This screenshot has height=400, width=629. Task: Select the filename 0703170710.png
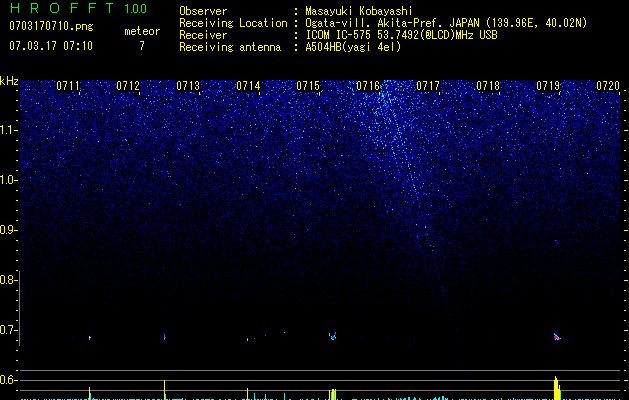pyautogui.click(x=51, y=26)
